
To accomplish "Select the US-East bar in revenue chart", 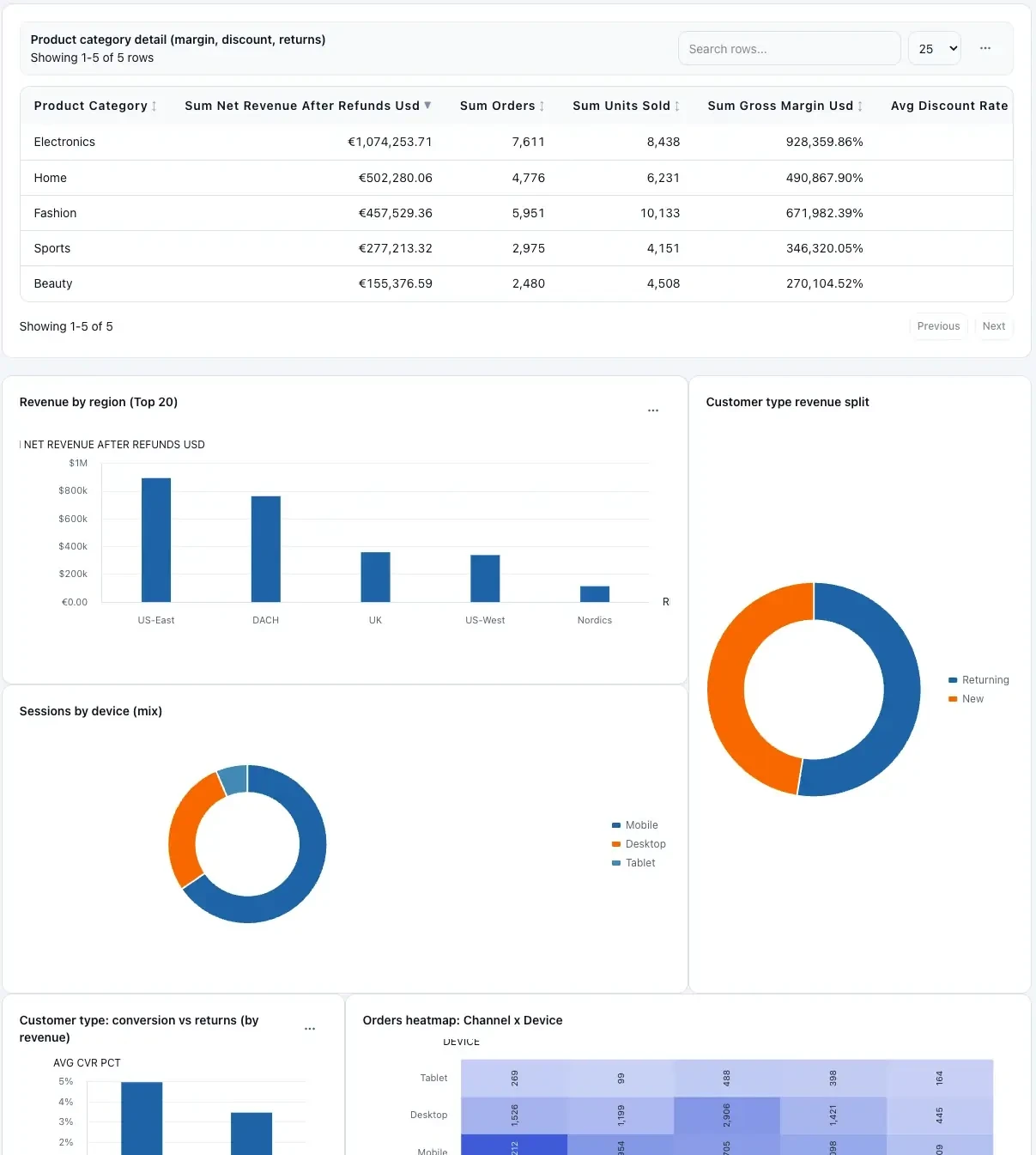I will pyautogui.click(x=155, y=539).
